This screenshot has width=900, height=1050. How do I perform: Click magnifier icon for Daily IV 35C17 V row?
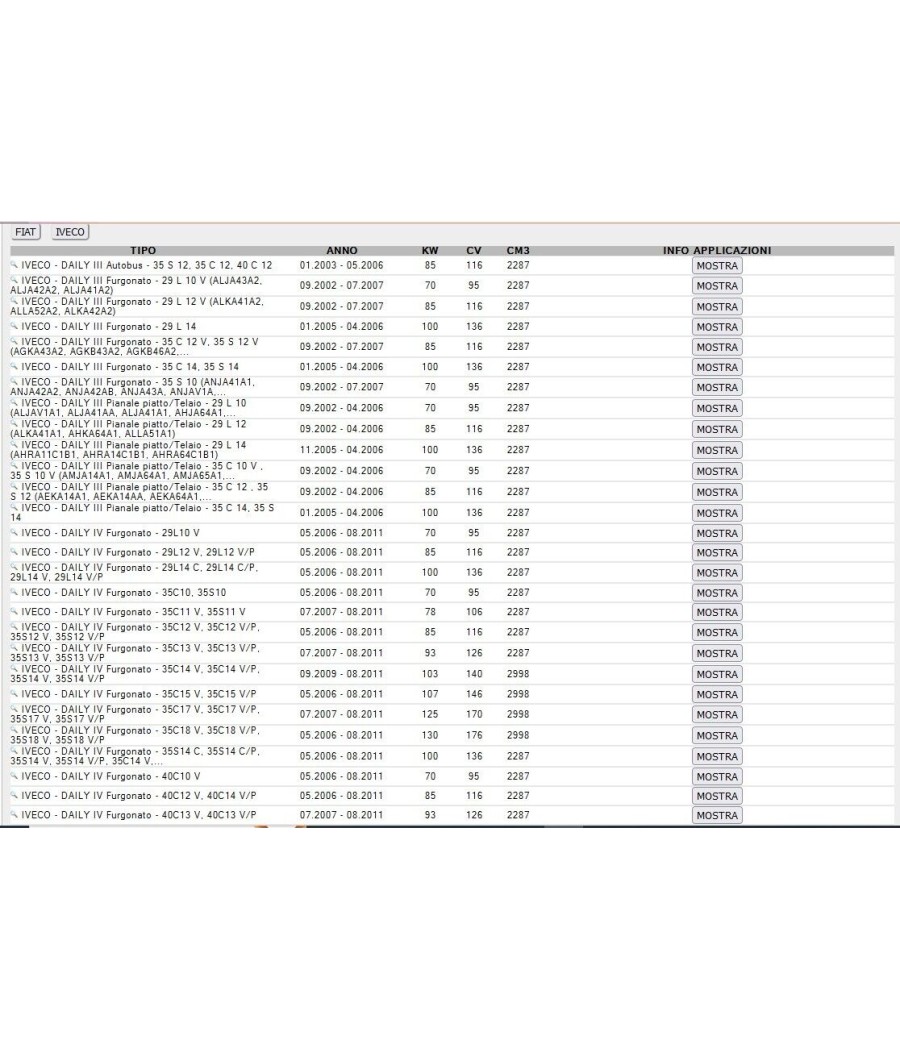(14, 708)
